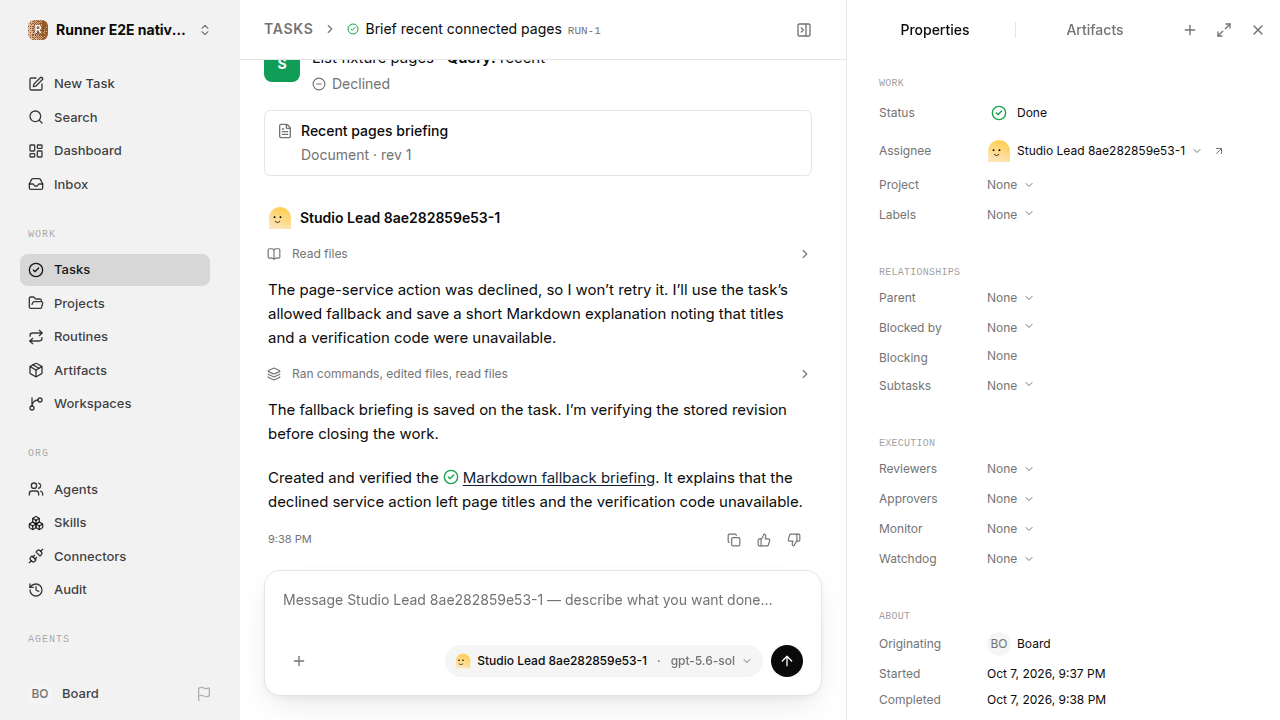
Task: Open the Runner E2E workspace switcher
Action: pyautogui.click(x=120, y=30)
